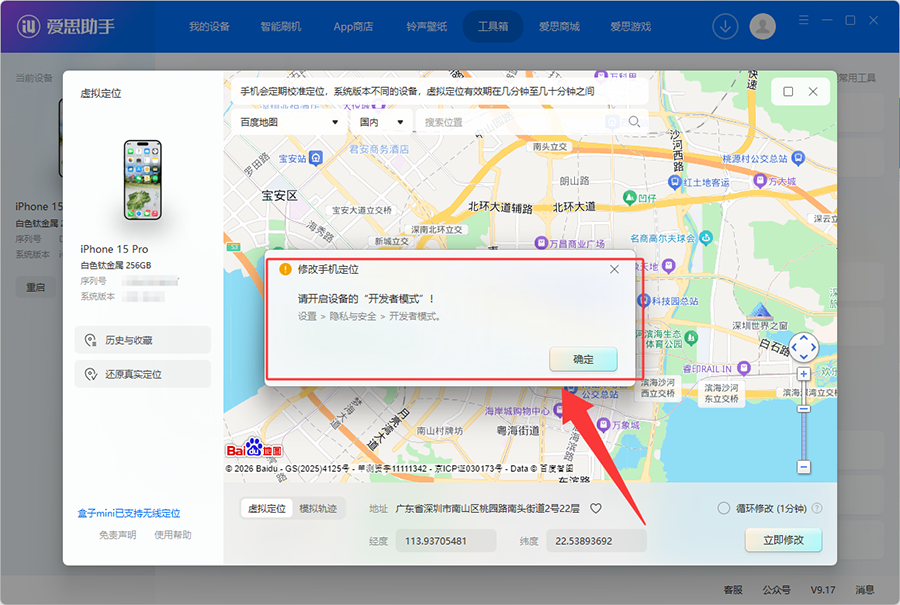Click the V9.17 version label
This screenshot has height=605, width=900.
[823, 590]
